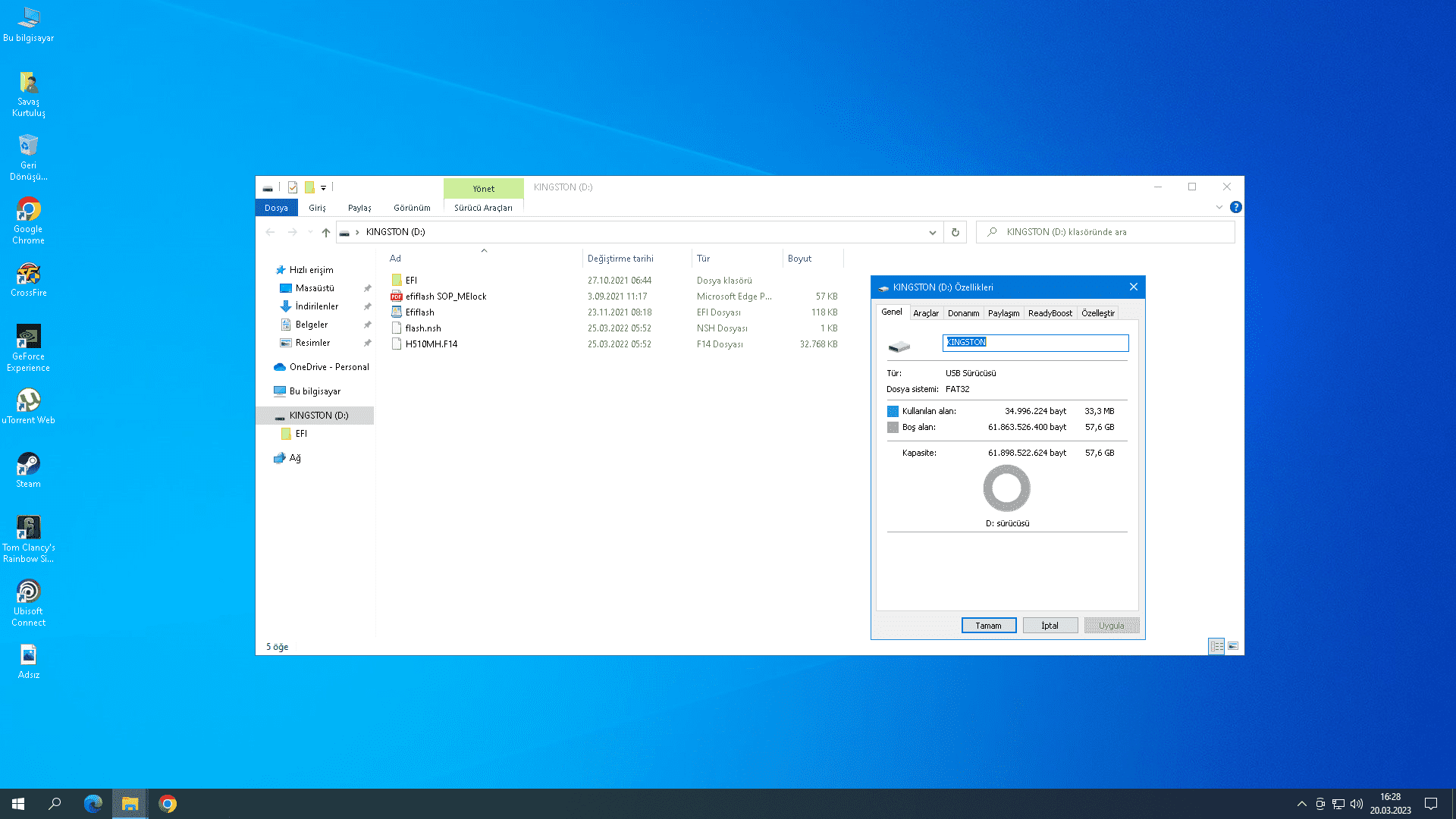Click the quick access properties icon
Screen dimensions: 1456x819
click(293, 187)
